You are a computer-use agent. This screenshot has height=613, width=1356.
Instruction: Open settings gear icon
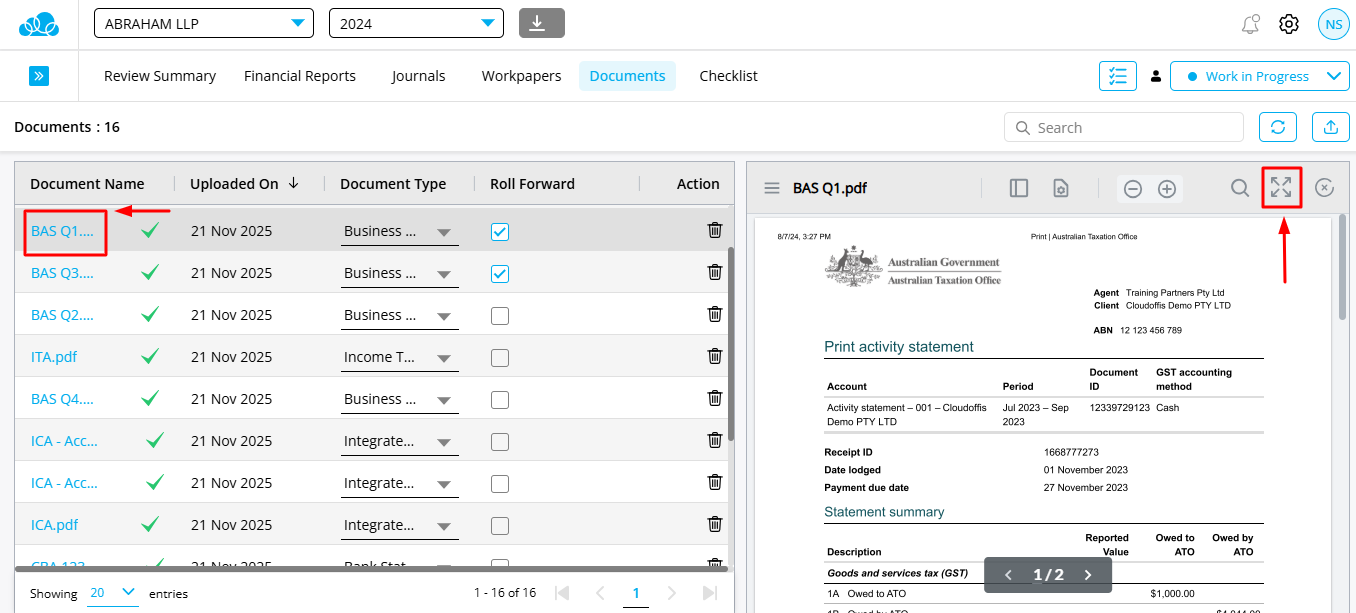(x=1289, y=24)
